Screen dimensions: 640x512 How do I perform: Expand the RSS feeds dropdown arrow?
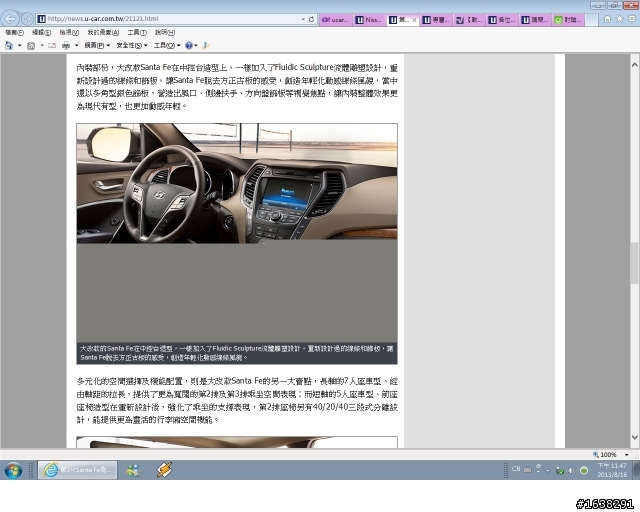[x=42, y=45]
